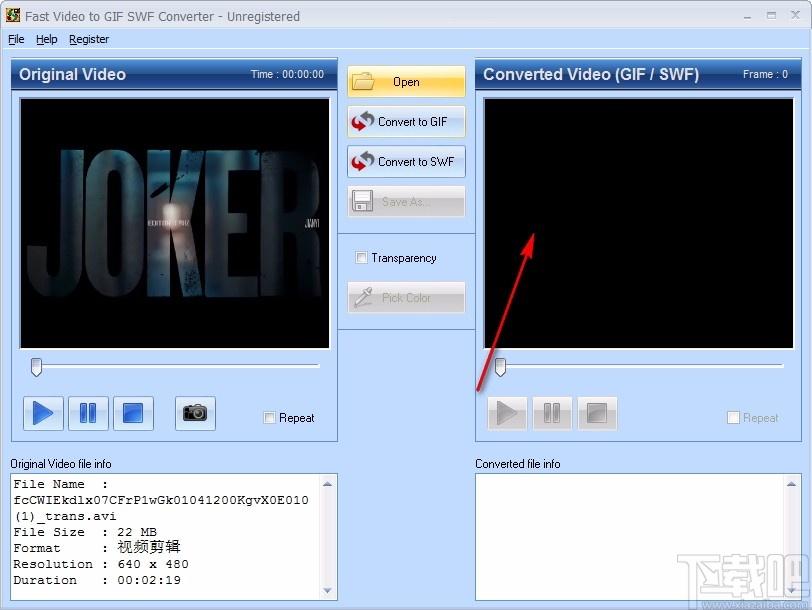Viewport: 812px width, 610px height.
Task: Stop the original video playback
Action: (x=133, y=413)
